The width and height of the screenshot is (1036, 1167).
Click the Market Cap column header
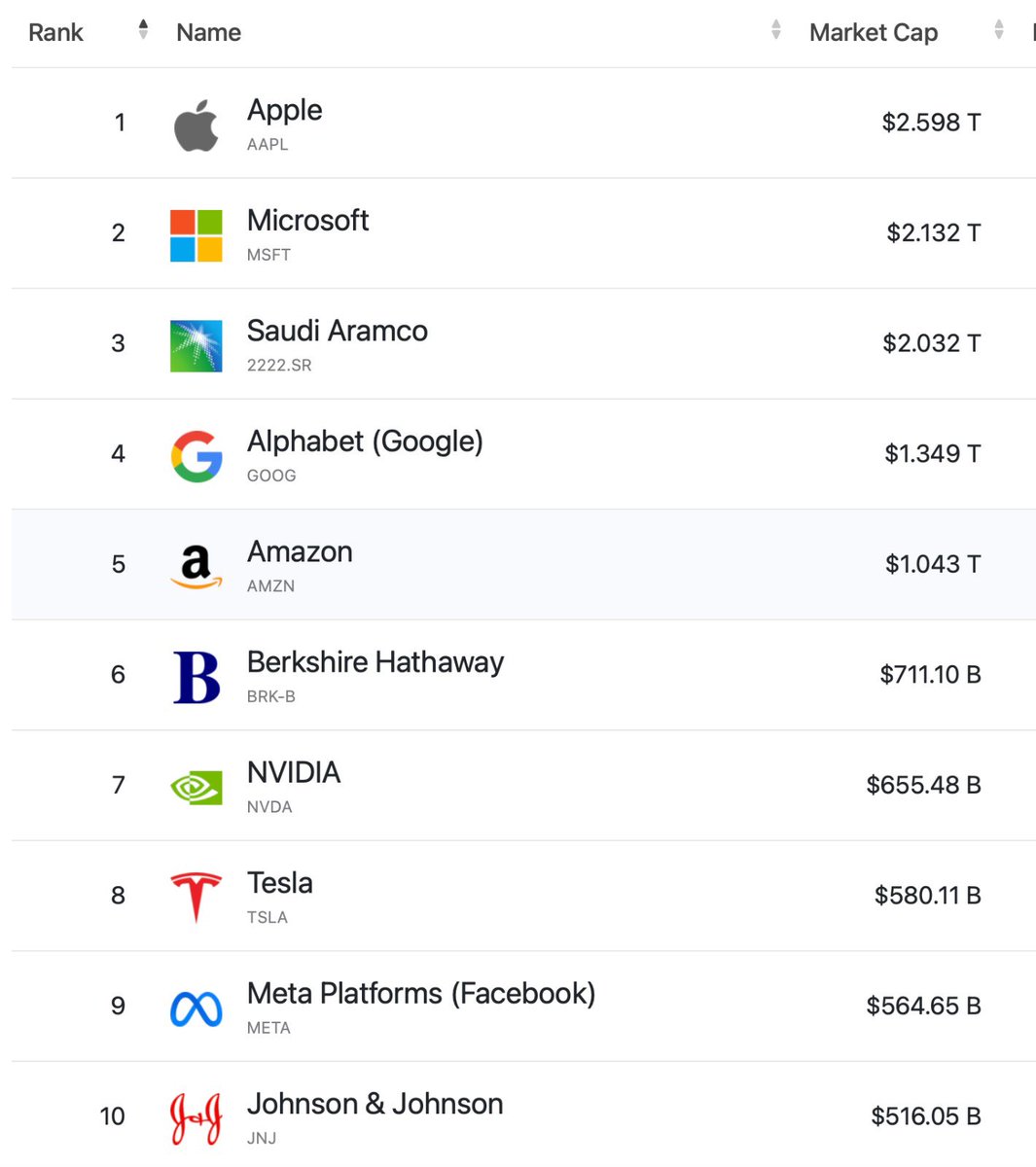(874, 32)
